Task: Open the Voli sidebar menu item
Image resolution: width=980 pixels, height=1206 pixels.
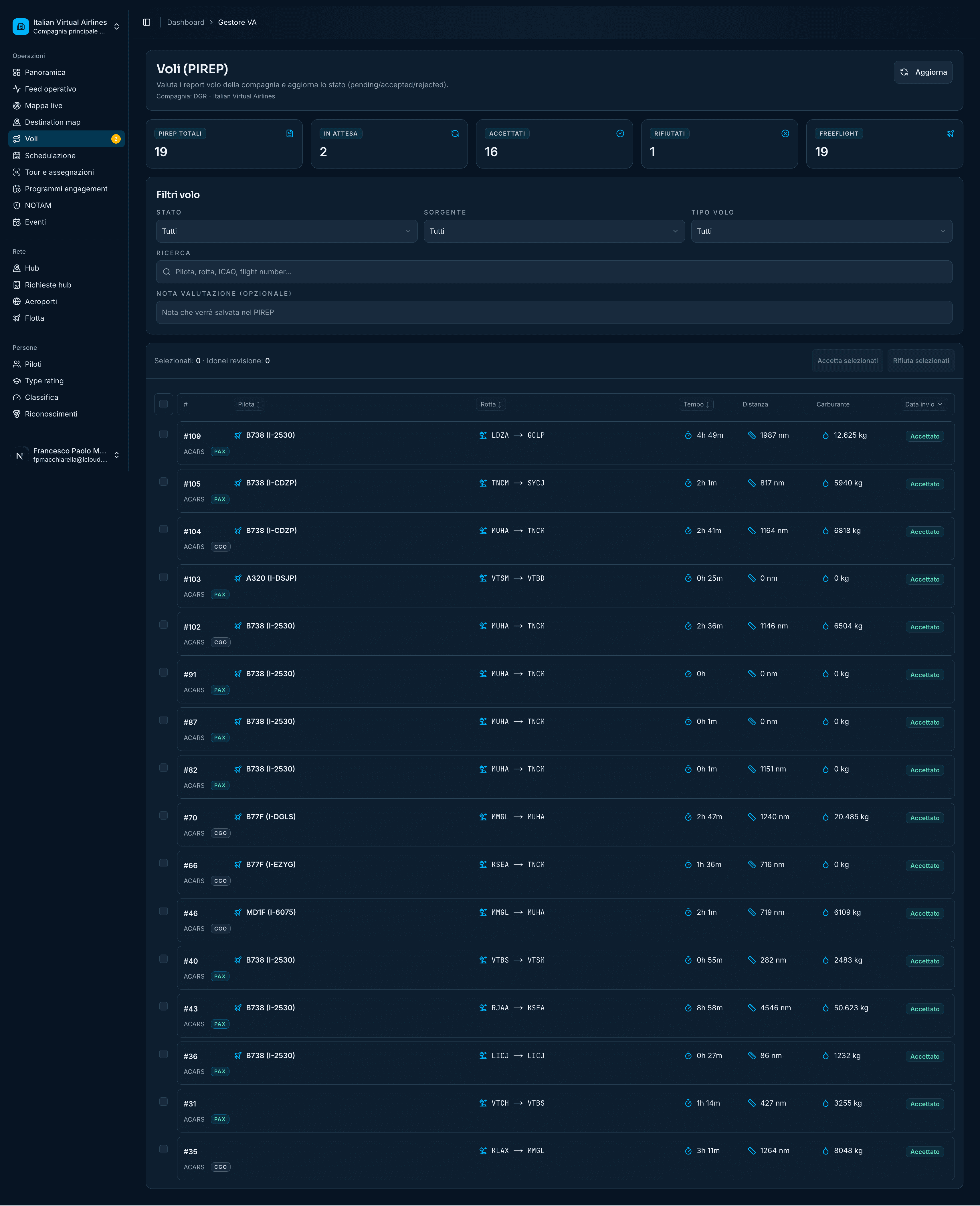Action: click(66, 139)
